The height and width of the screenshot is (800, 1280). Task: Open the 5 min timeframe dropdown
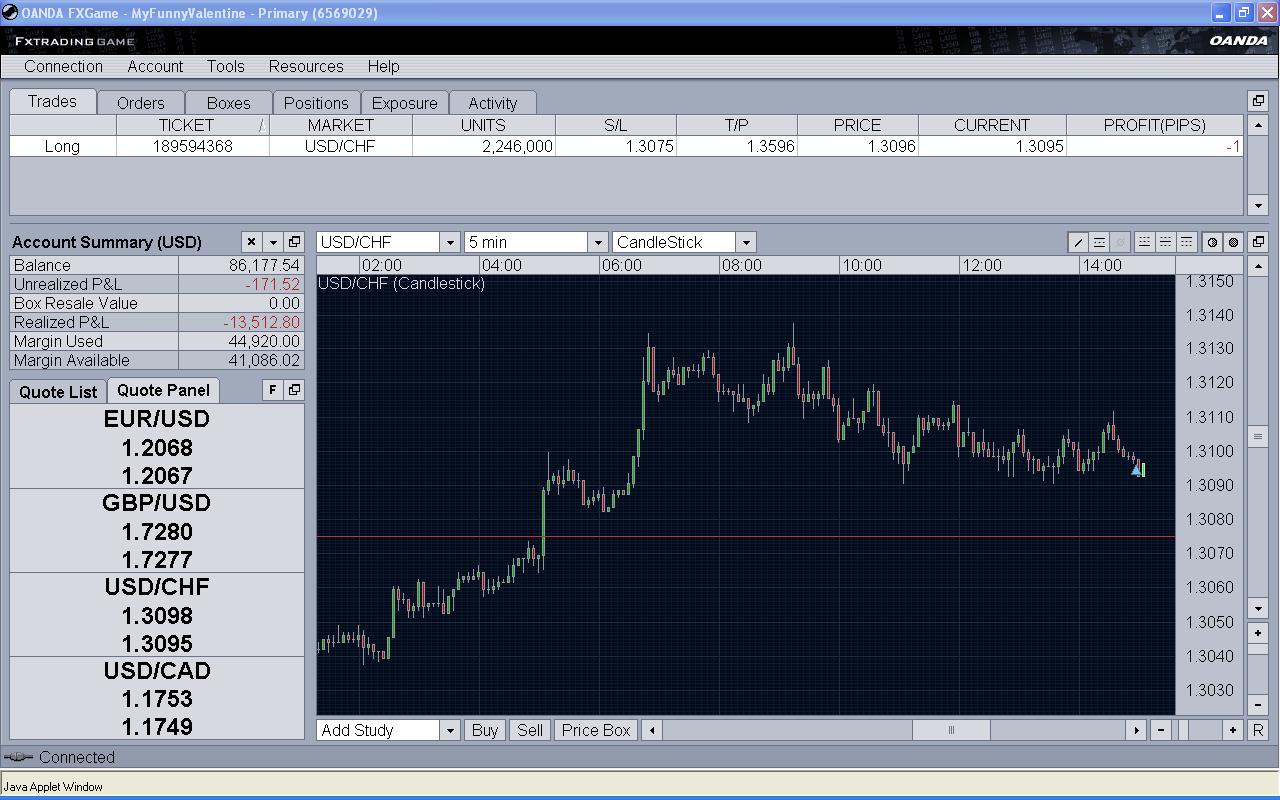coord(597,242)
